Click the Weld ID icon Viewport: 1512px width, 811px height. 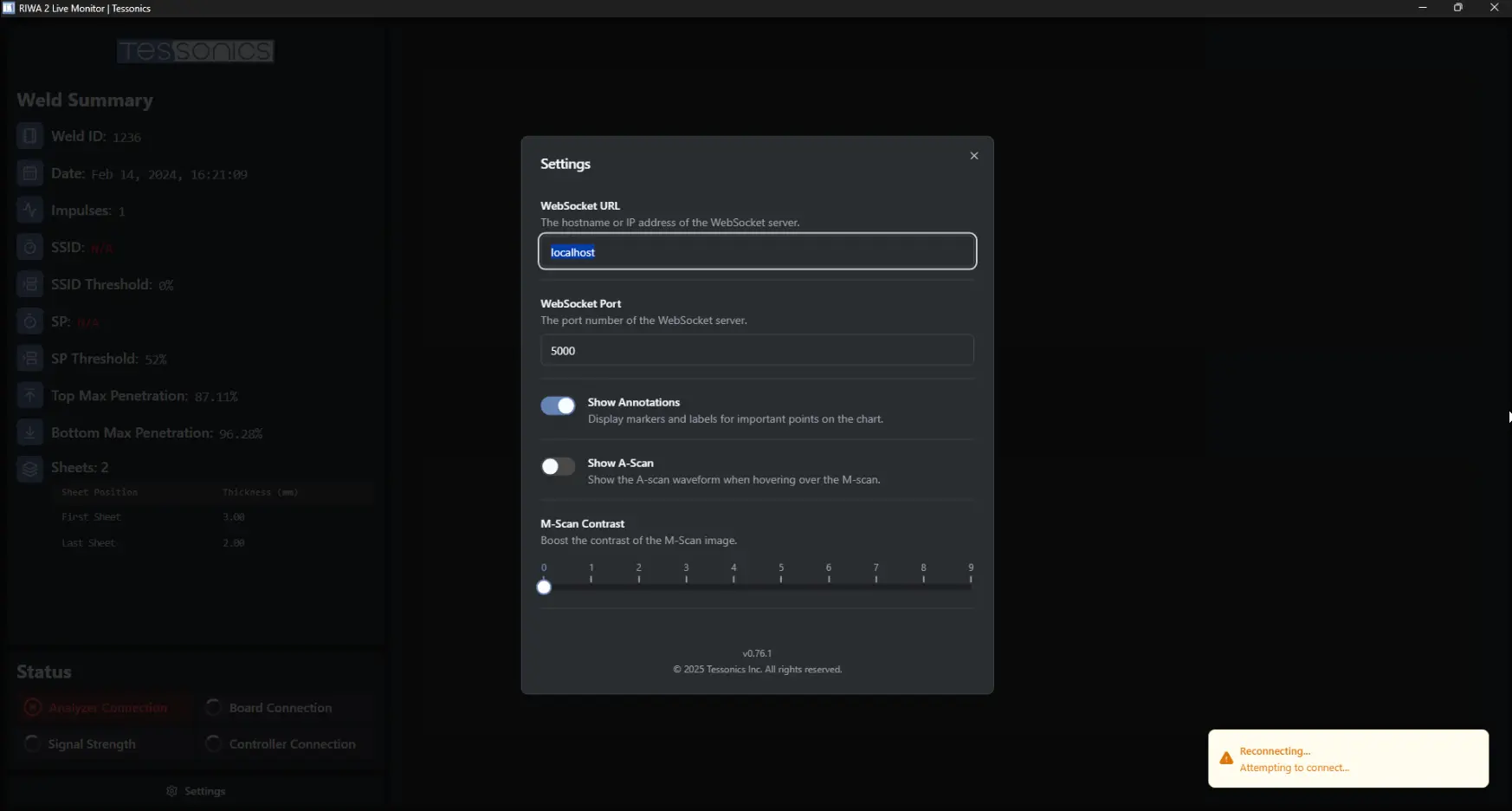click(29, 136)
